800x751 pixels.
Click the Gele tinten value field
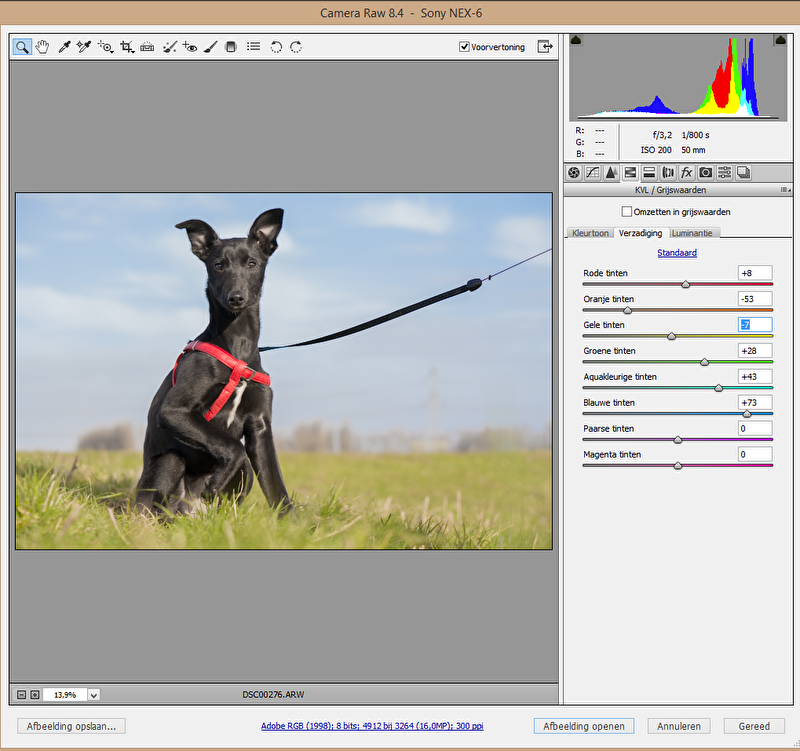point(755,324)
